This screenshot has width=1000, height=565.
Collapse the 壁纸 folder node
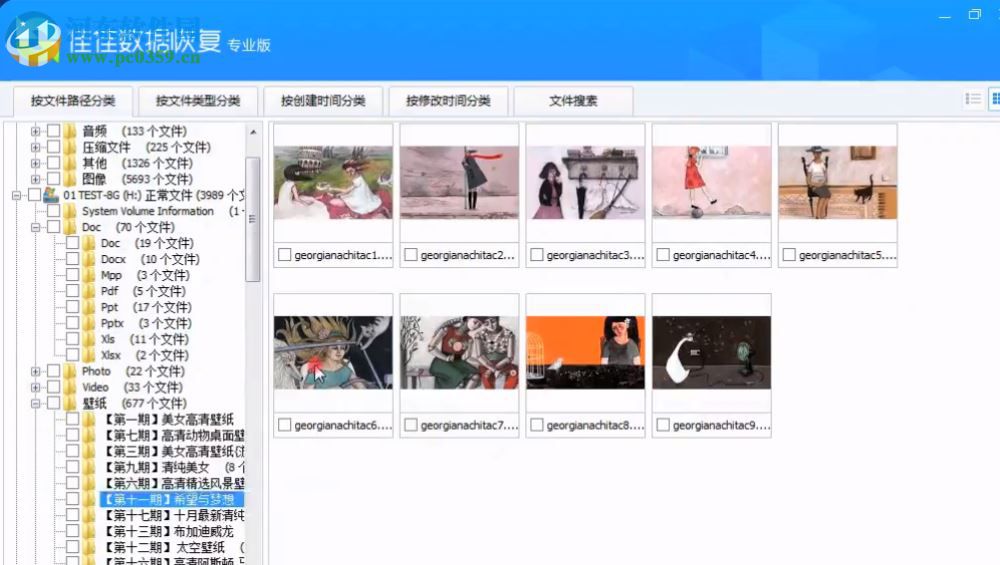click(x=36, y=403)
